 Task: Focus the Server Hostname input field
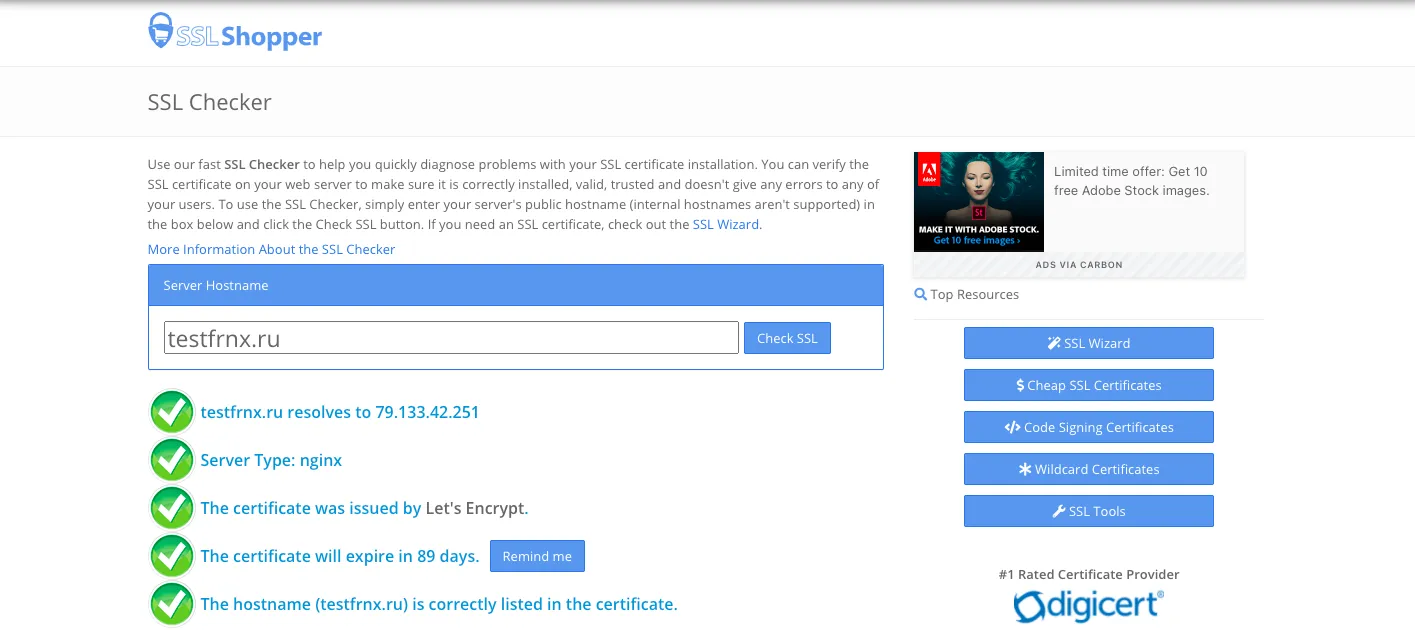(x=451, y=338)
